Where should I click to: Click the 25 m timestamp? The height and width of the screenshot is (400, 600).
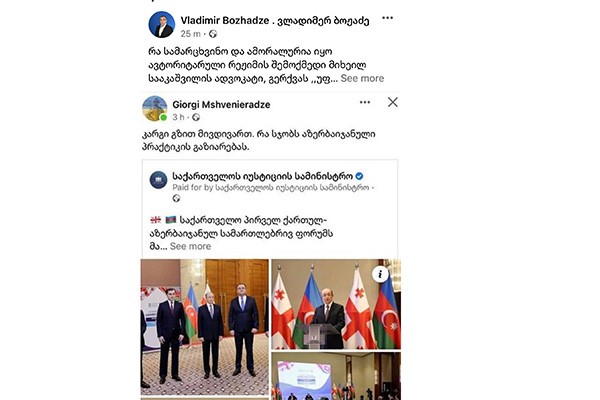(x=191, y=34)
